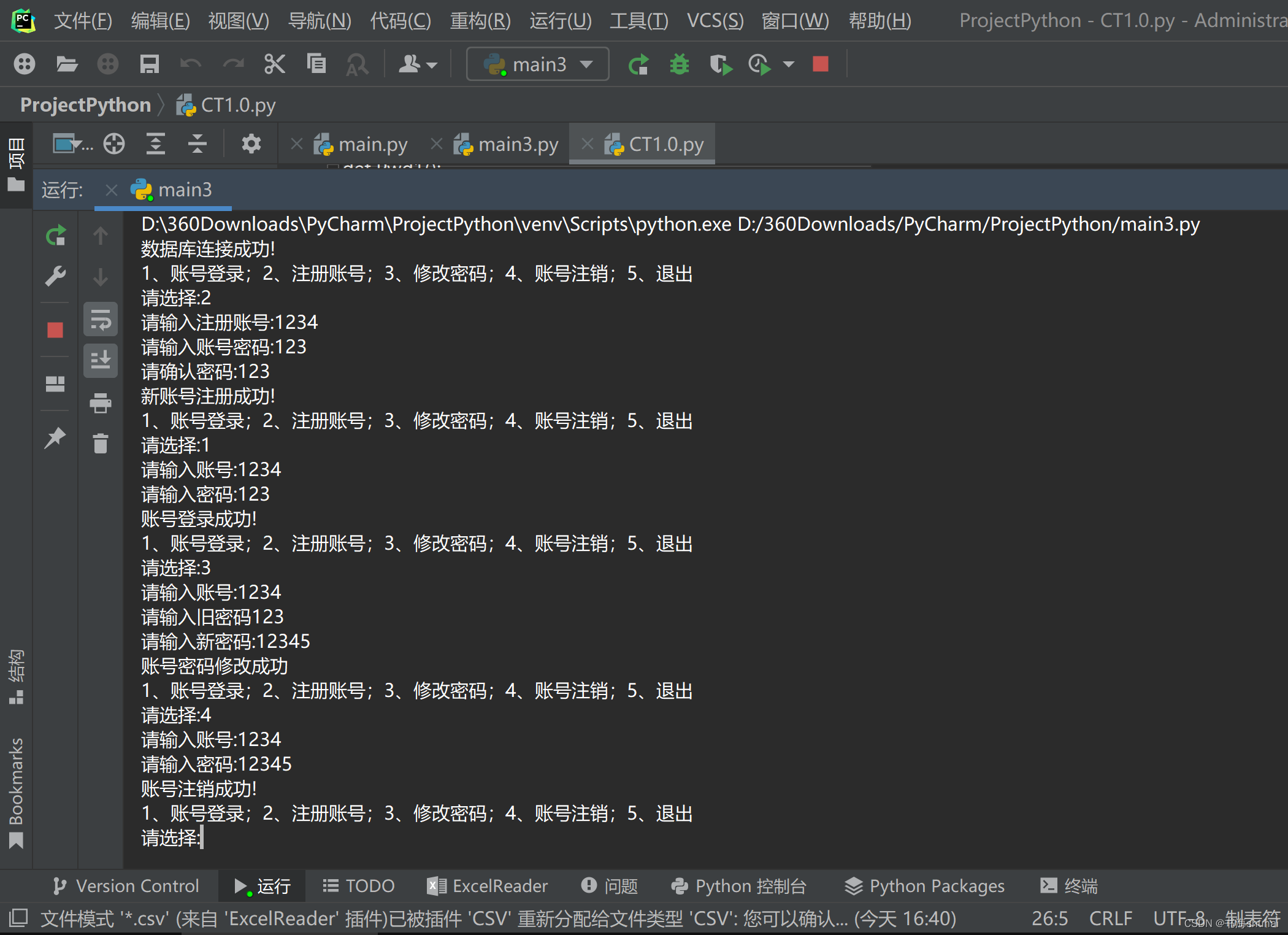Click the Redo arrow in toolbar

tap(233, 64)
